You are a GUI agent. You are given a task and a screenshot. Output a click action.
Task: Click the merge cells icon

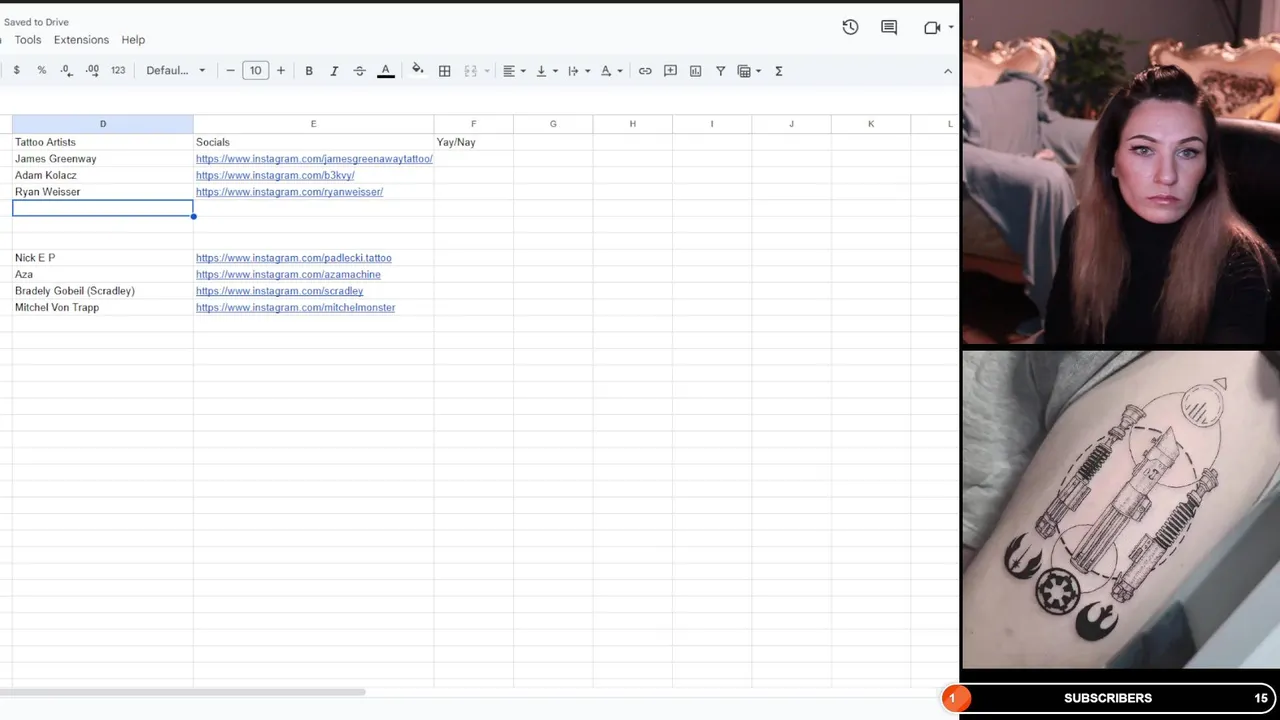[470, 71]
